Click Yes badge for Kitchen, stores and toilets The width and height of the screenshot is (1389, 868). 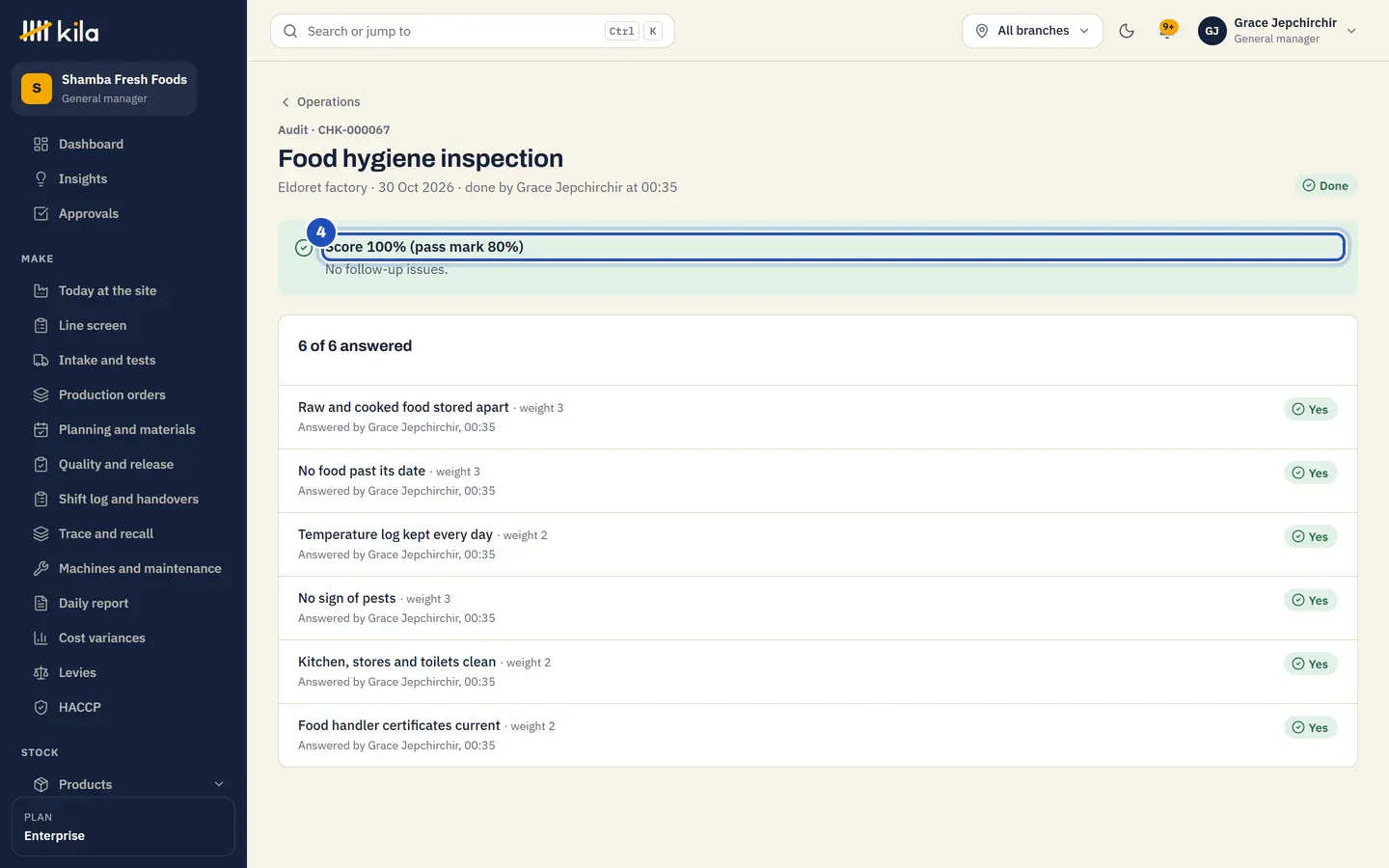(x=1310, y=665)
